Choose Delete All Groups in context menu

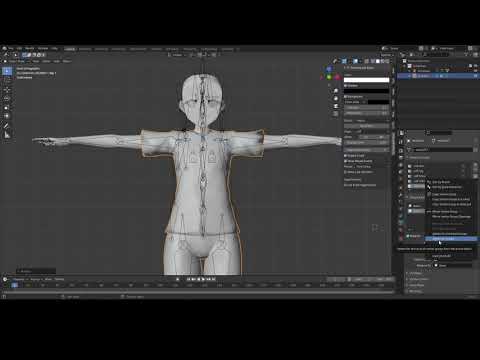click(x=451, y=239)
